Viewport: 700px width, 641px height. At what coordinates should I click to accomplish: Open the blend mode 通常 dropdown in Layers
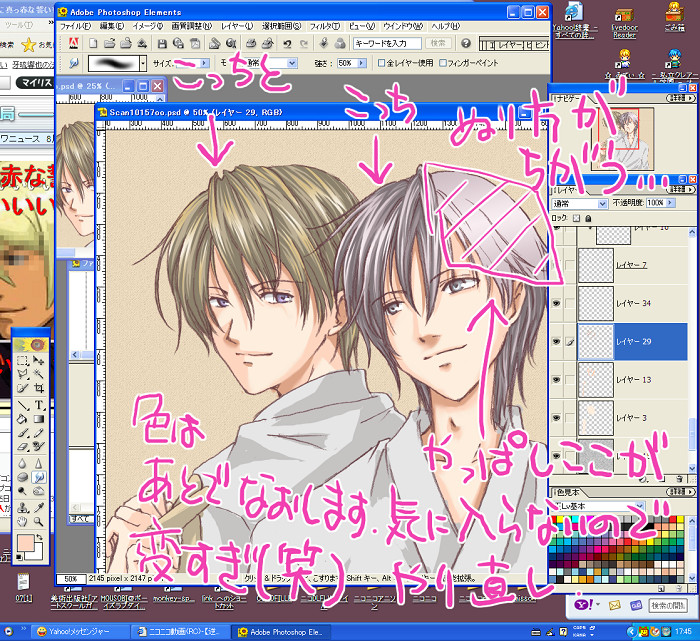pyautogui.click(x=602, y=204)
